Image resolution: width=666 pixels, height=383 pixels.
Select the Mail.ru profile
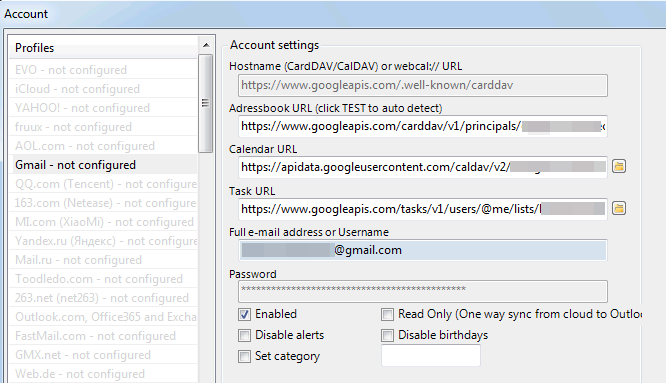tap(103, 259)
